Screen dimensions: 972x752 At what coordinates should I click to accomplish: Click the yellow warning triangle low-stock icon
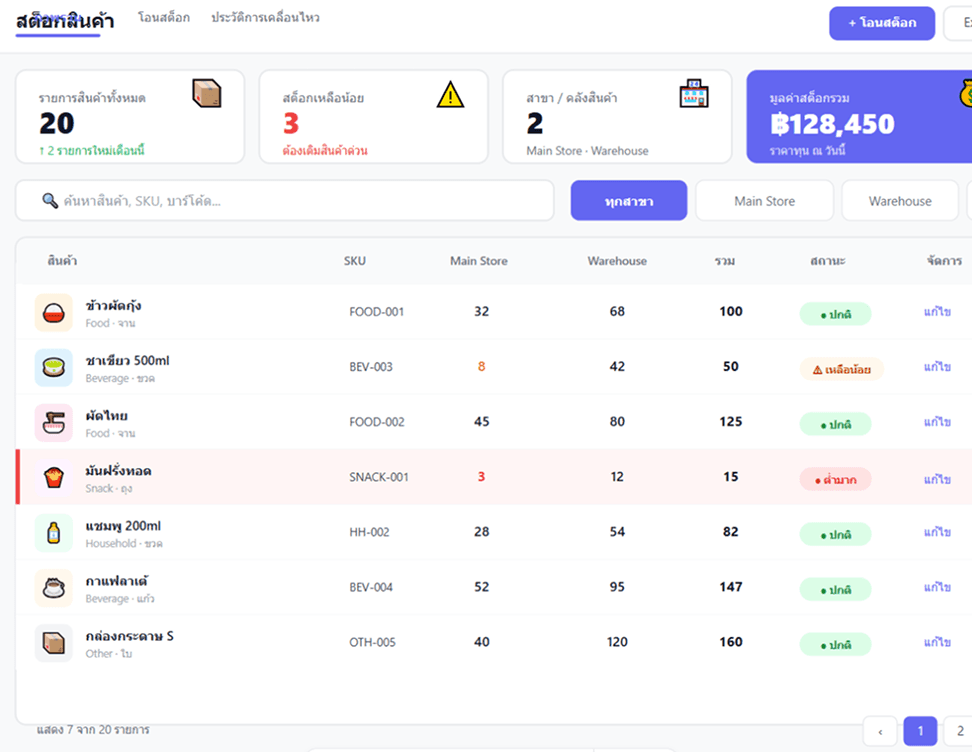tap(450, 95)
